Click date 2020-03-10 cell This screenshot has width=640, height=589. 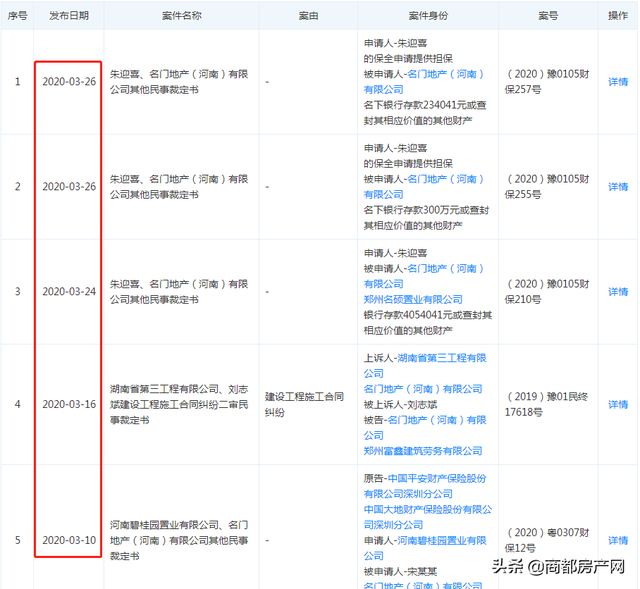[x=69, y=540]
